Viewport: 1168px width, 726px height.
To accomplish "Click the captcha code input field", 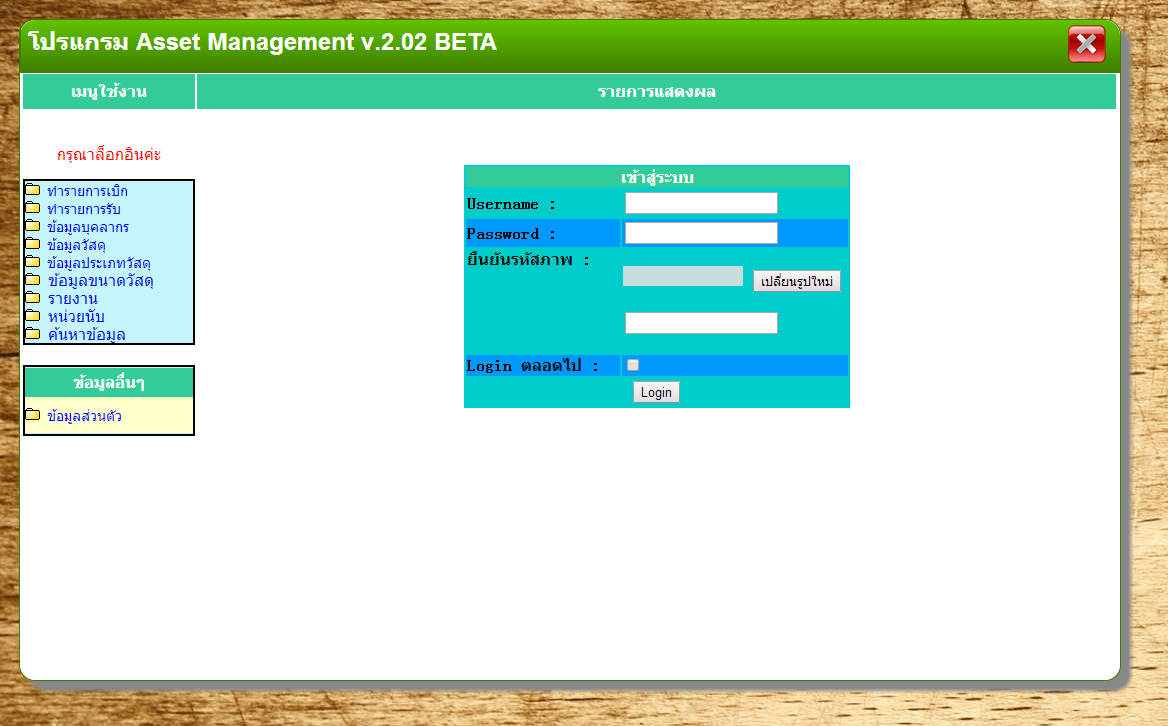I will [701, 322].
